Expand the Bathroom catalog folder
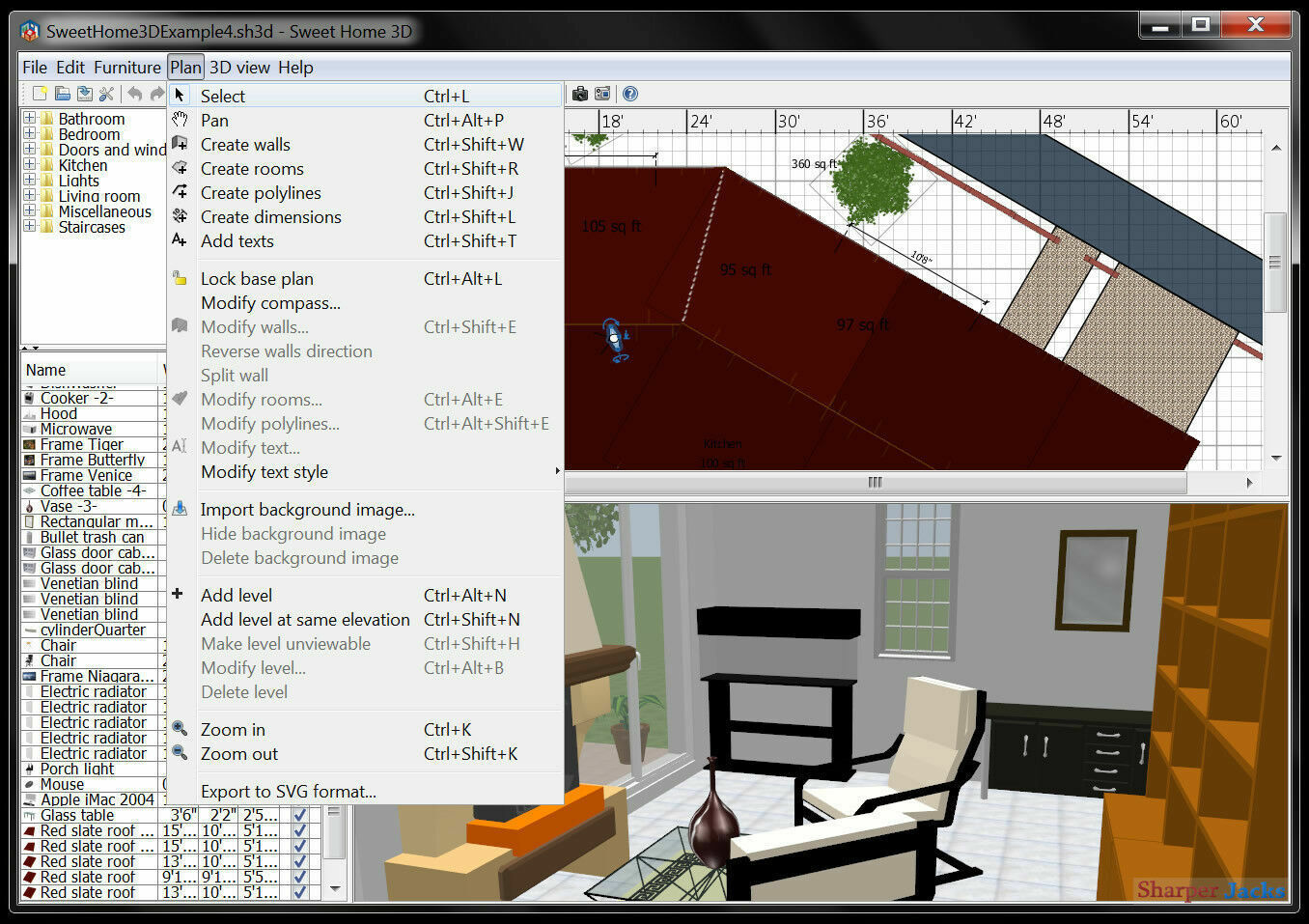 30,119
